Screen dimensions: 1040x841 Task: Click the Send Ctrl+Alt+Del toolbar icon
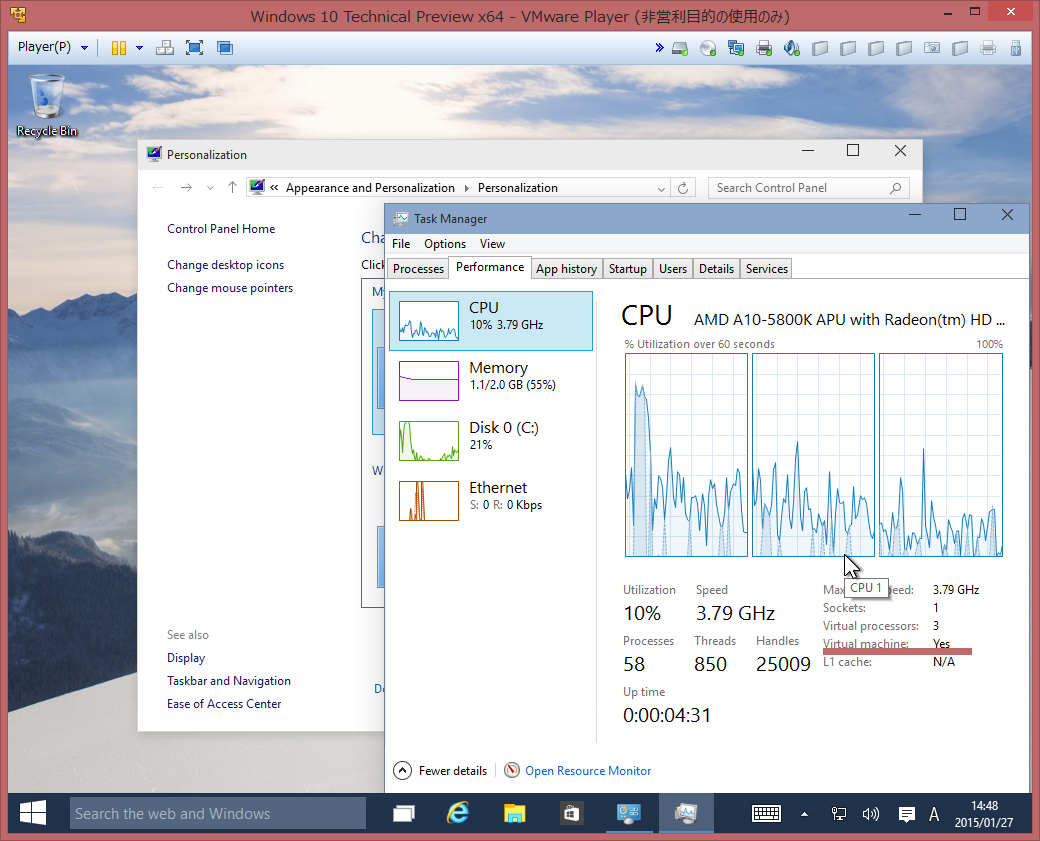click(x=164, y=48)
